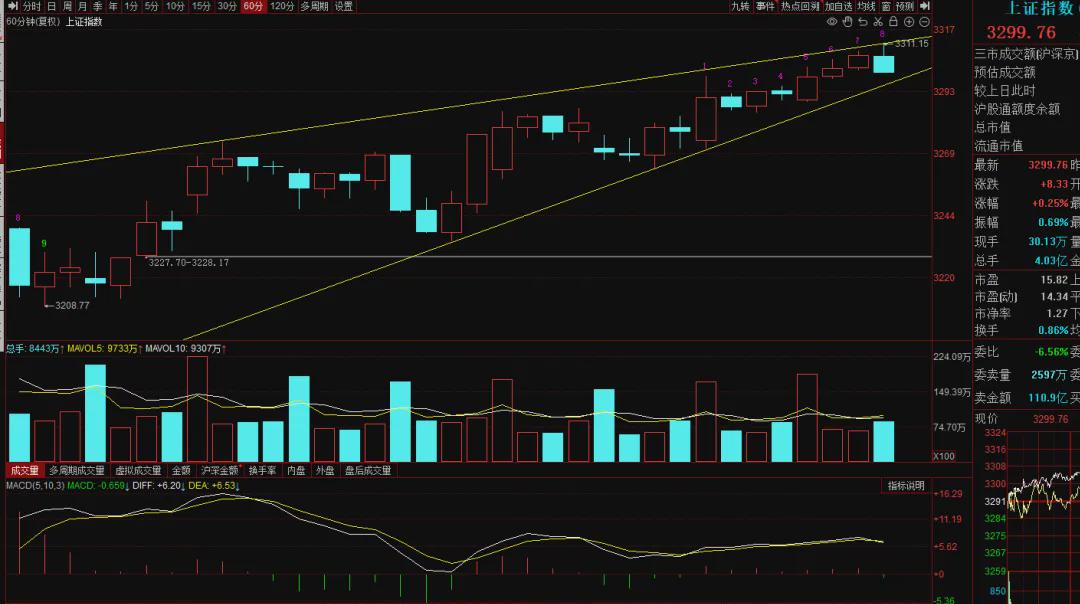Open the 均线 moving average options
This screenshot has width=1080, height=604.
[x=866, y=6]
